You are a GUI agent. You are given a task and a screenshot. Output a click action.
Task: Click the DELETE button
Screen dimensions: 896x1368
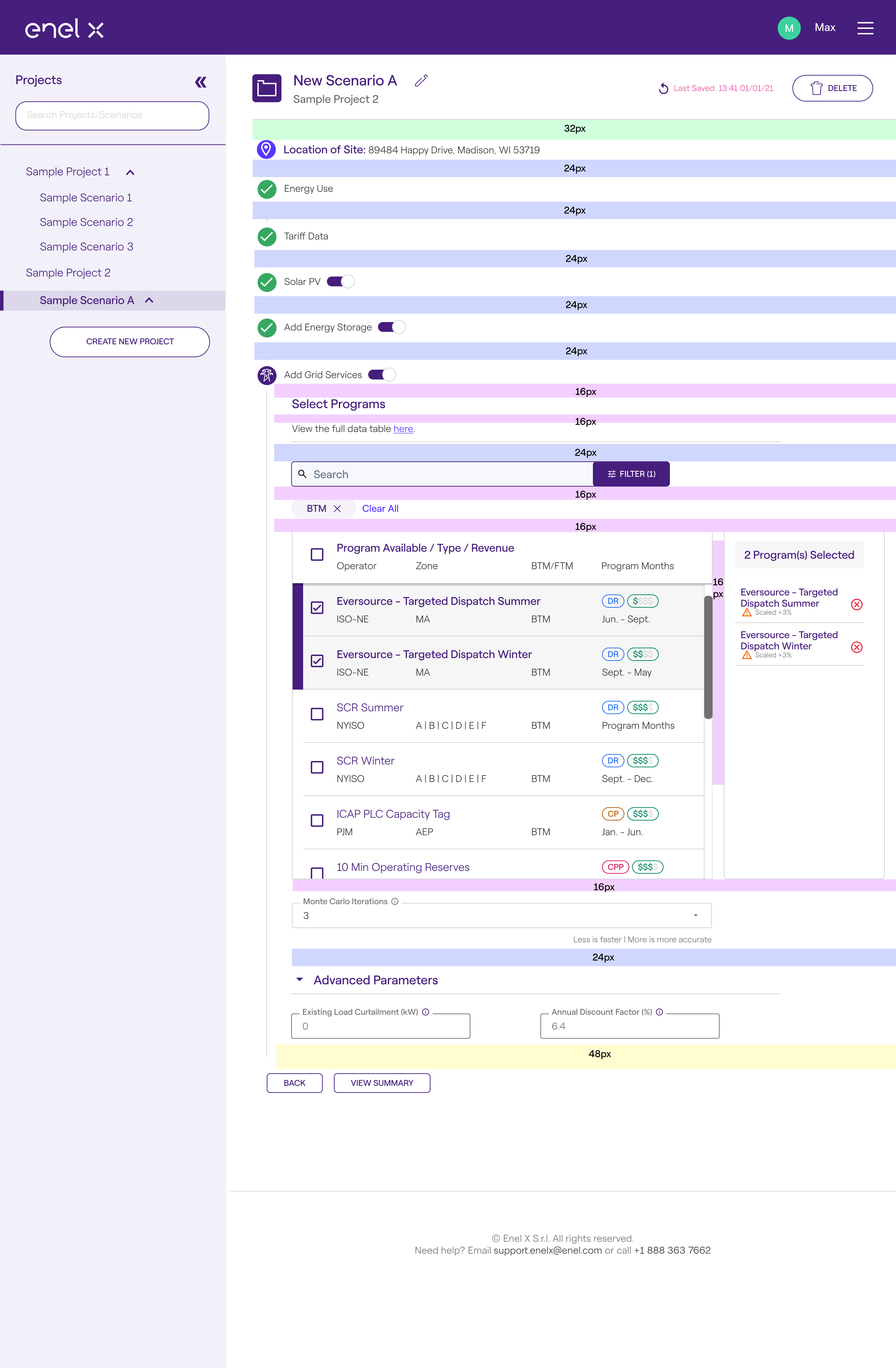tap(832, 88)
